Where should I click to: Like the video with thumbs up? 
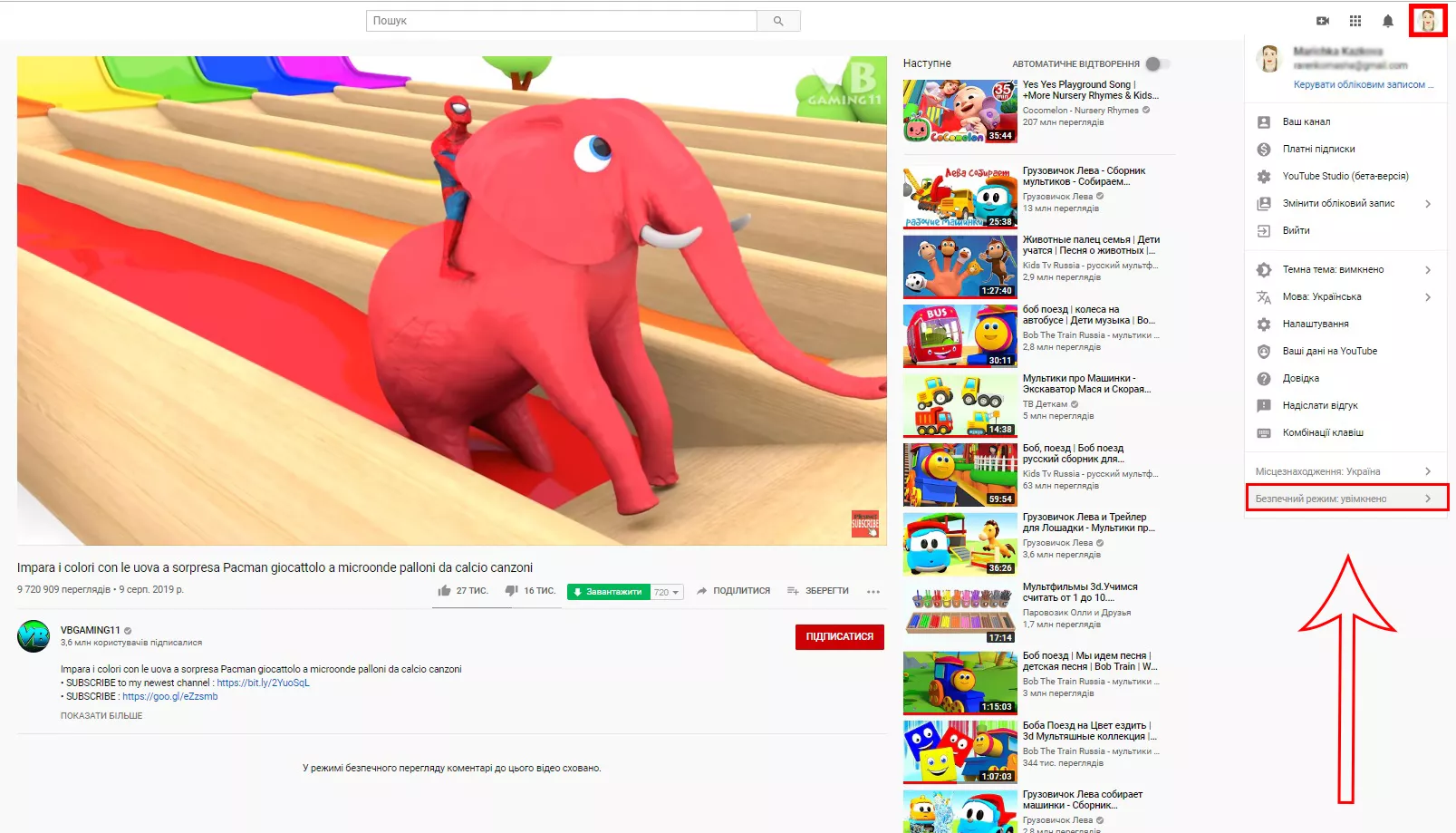click(x=444, y=591)
